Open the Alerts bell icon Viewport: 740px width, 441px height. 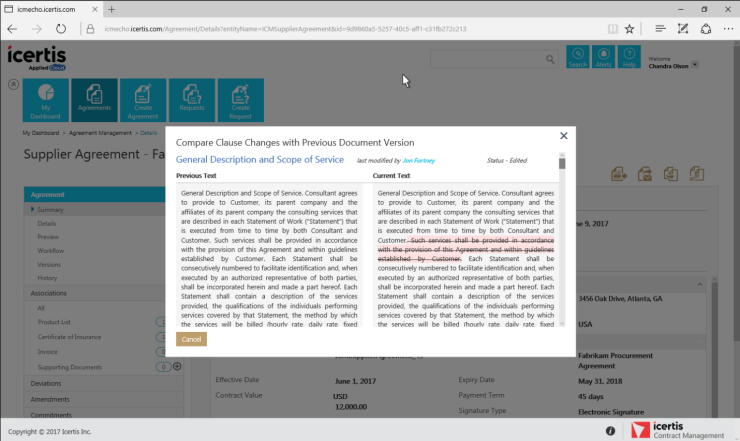tap(604, 57)
